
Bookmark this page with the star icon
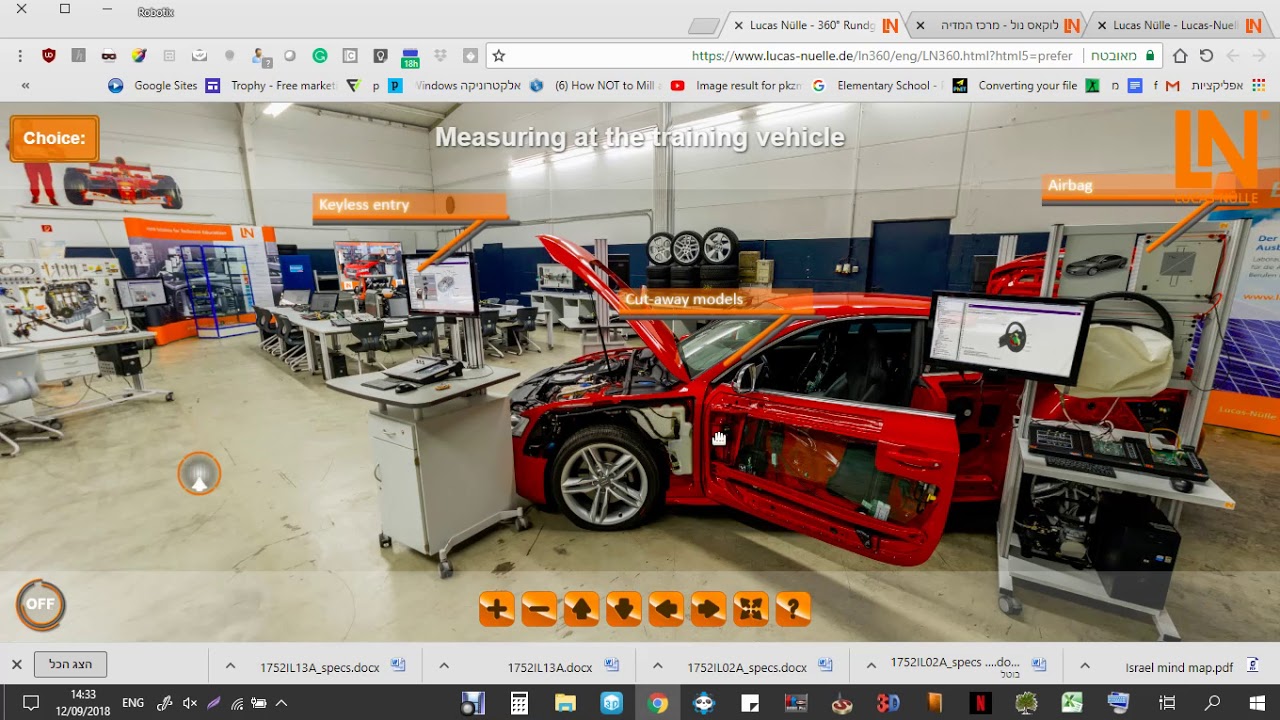(499, 56)
